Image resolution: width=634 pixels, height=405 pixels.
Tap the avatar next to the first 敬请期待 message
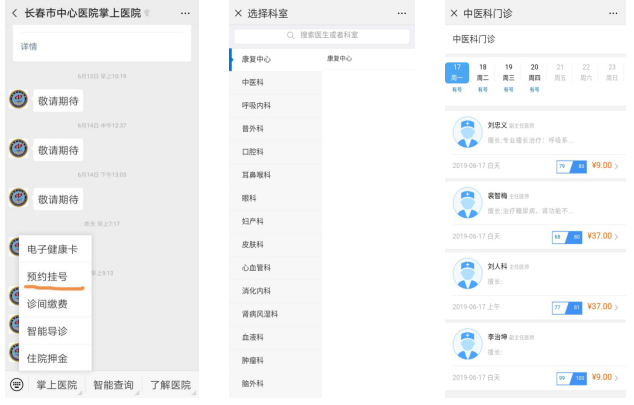pyautogui.click(x=18, y=100)
